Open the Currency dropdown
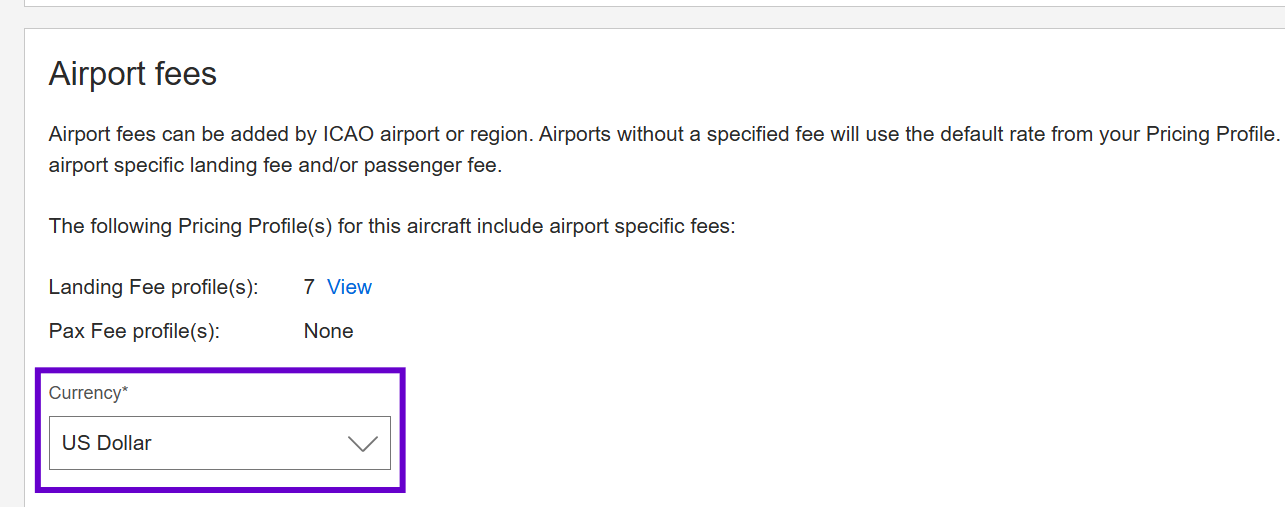 (x=219, y=443)
